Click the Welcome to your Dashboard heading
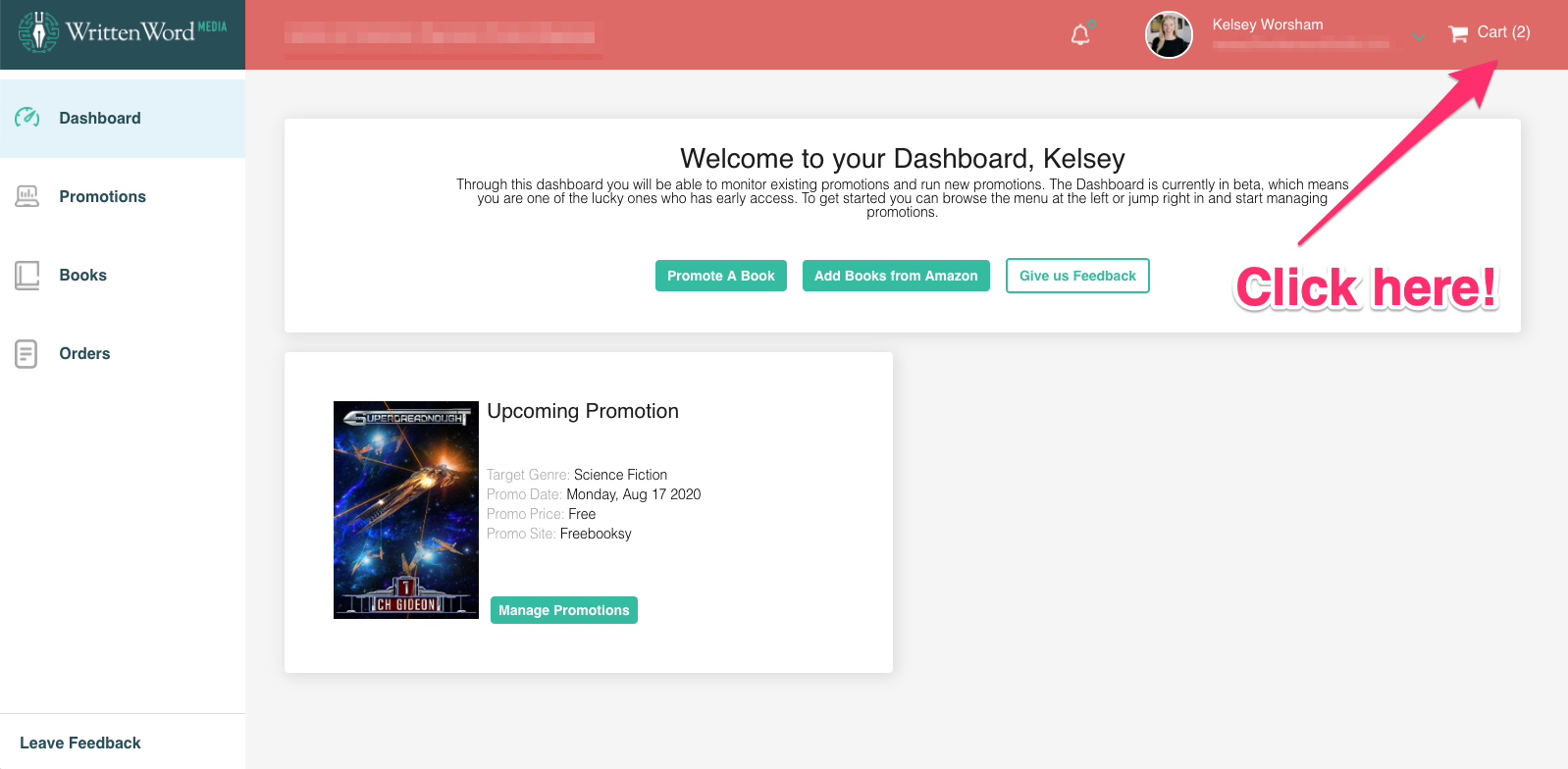 click(903, 159)
